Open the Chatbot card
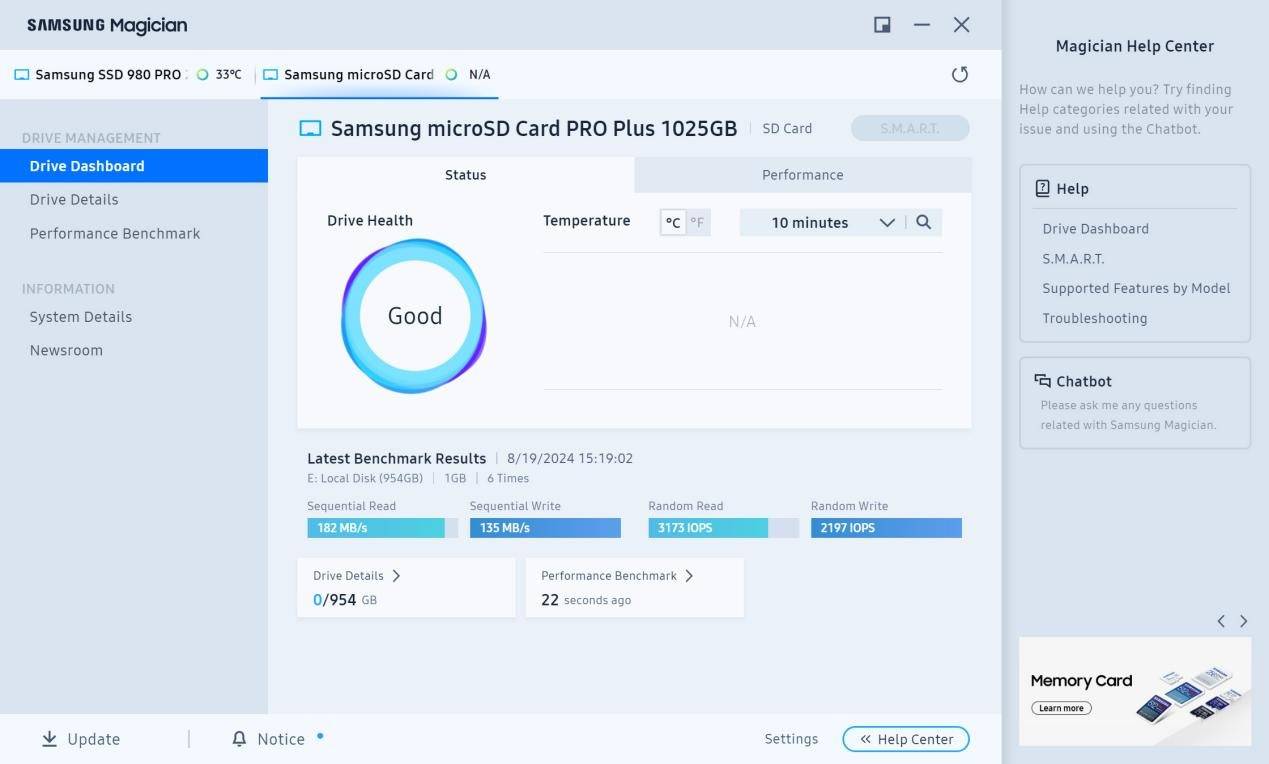The width and height of the screenshot is (1269, 764). pyautogui.click(x=1135, y=402)
